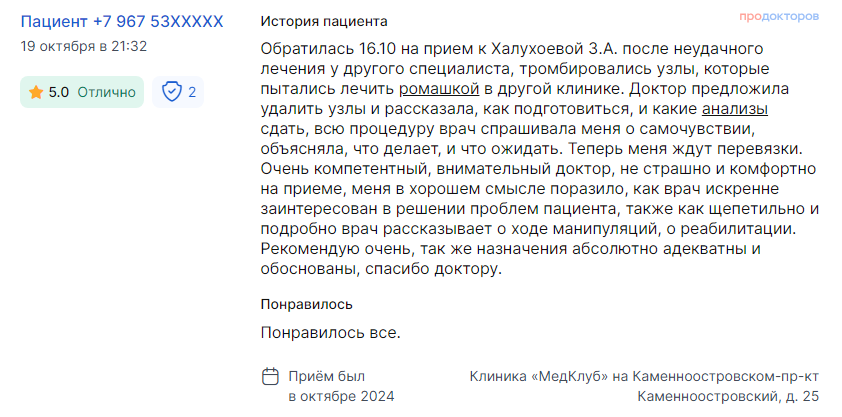
Task: Click the Отлично rating label
Action: click(106, 92)
